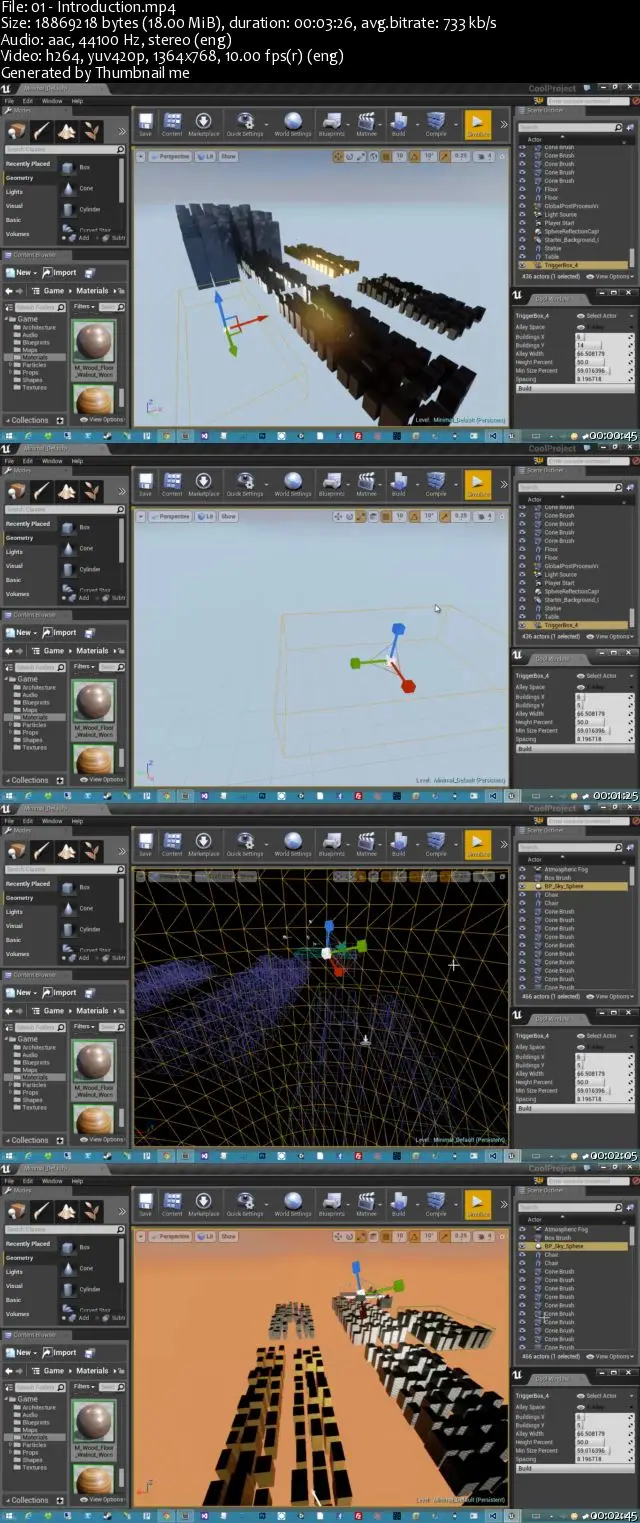The image size is (640, 1523).
Task: Click add collection plus icon in the 00:00:45 frame
Action: [60, 421]
